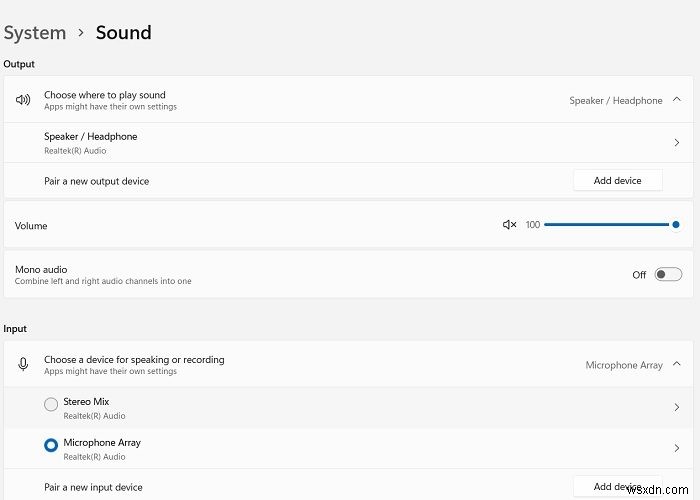Select Stereo Mix radio button
The image size is (700, 500).
click(51, 405)
